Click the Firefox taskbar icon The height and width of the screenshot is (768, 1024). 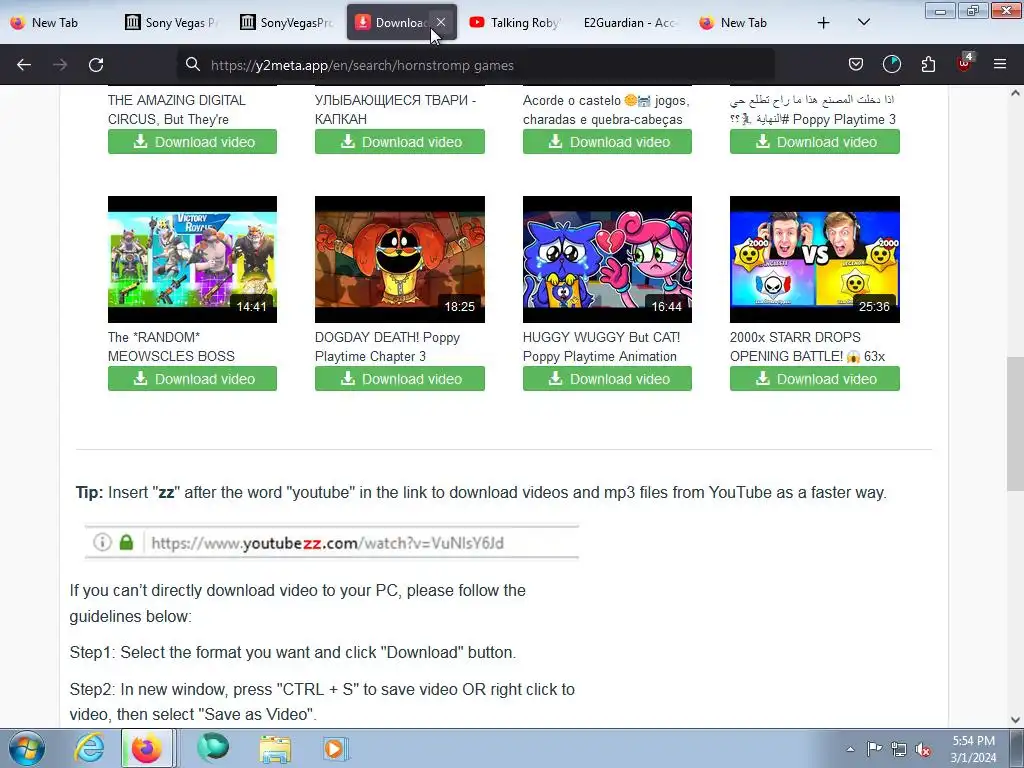pos(147,748)
